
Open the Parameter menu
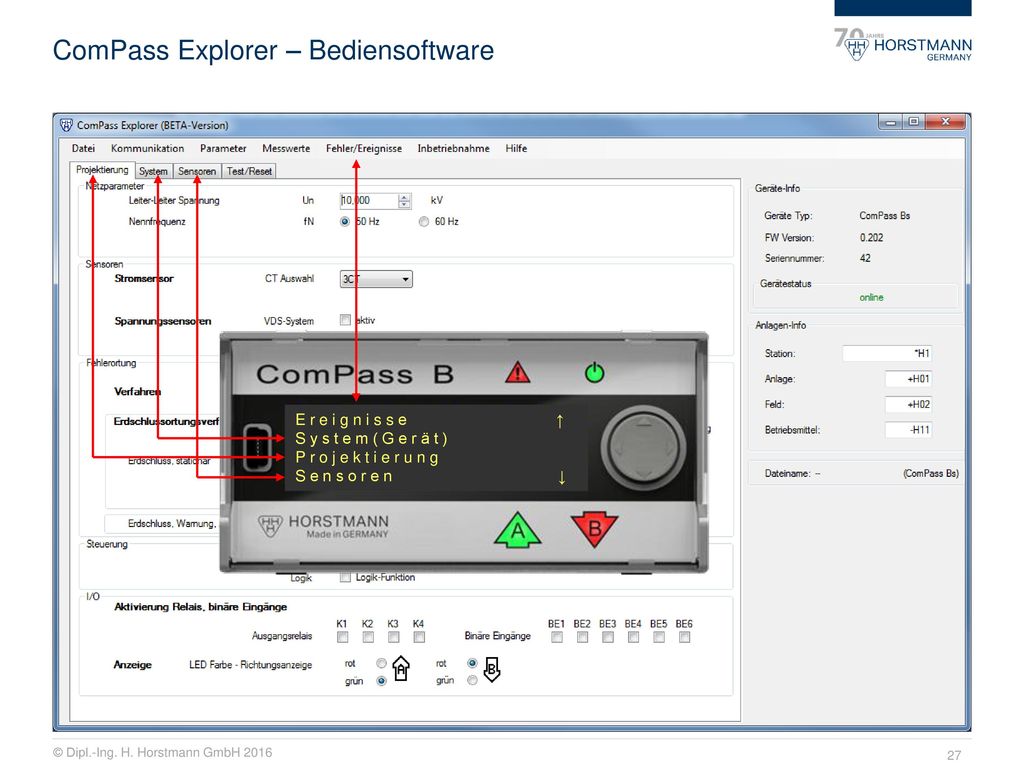coord(223,148)
